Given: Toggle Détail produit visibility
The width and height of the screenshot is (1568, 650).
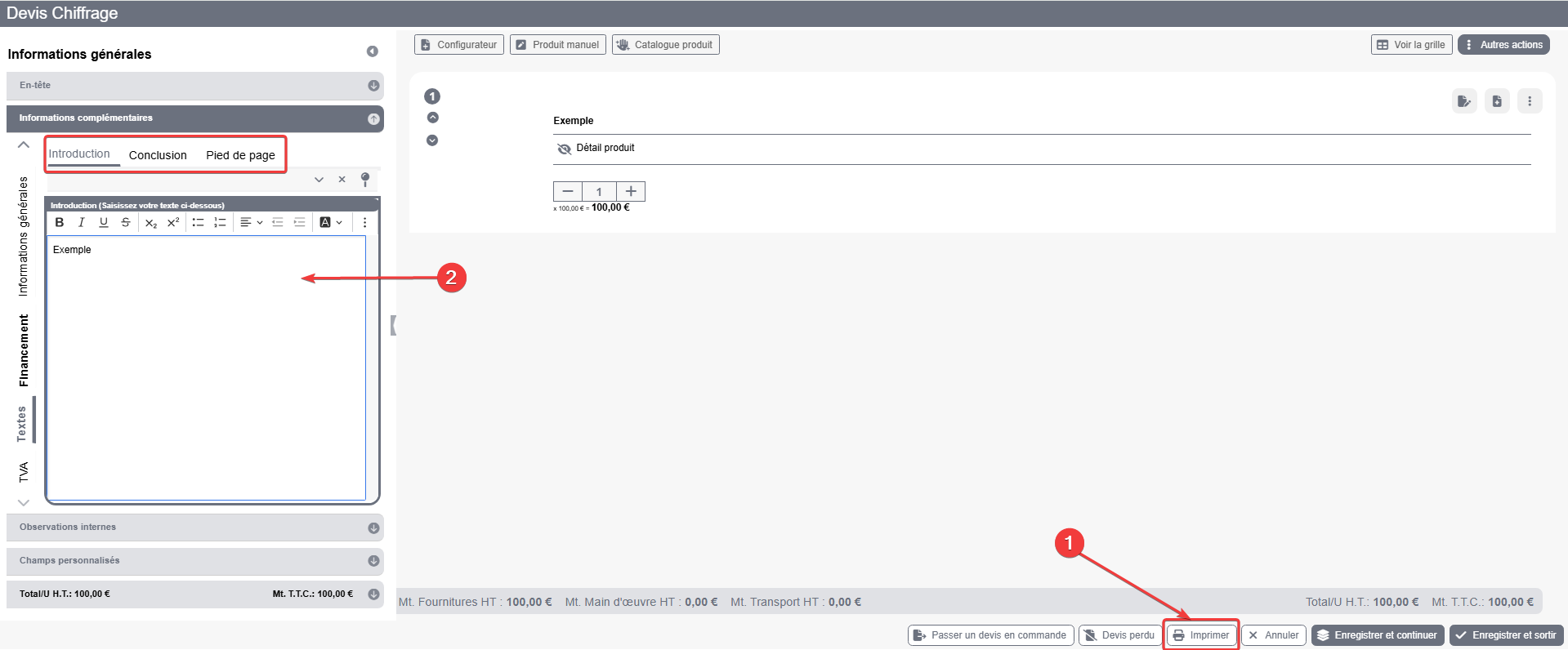Looking at the screenshot, I should coord(564,149).
